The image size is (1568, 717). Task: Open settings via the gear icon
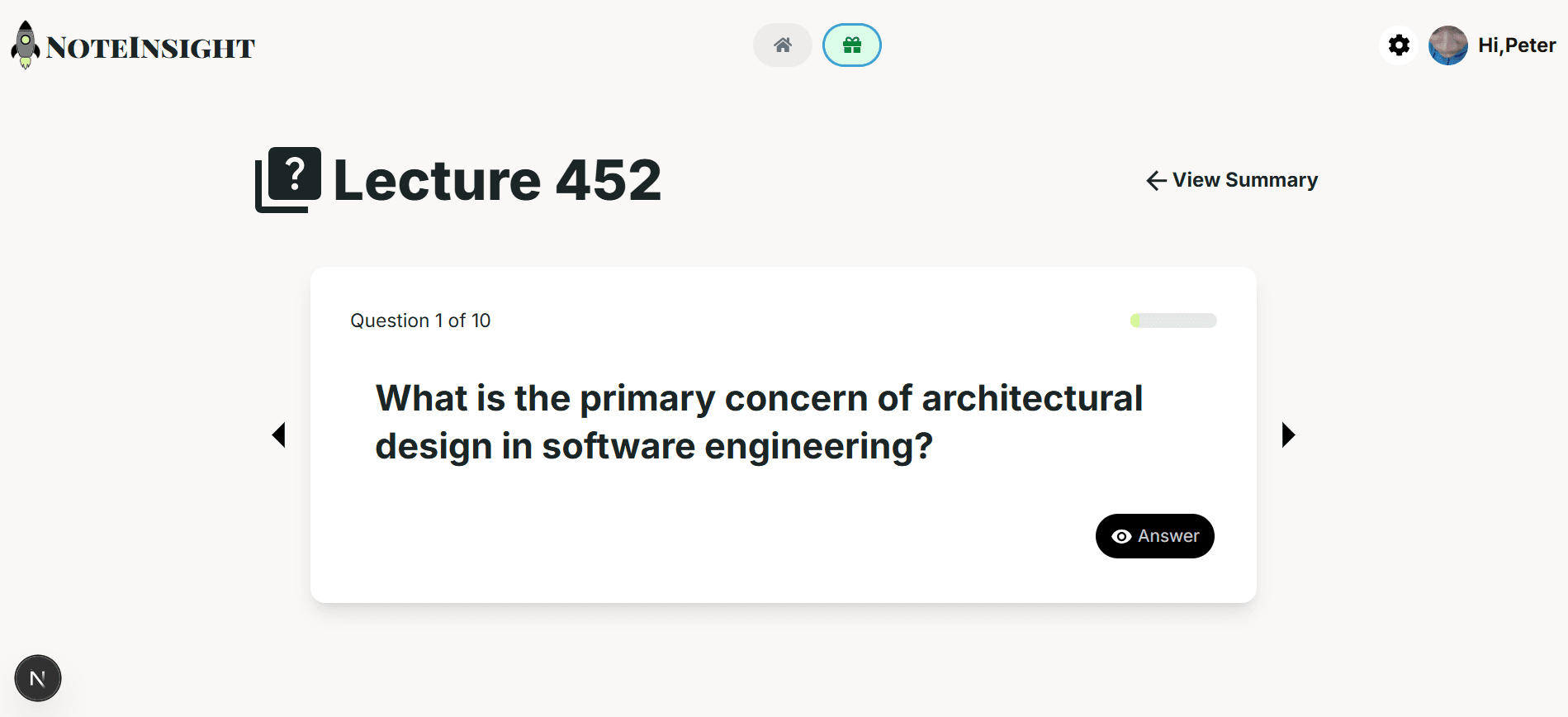(1399, 45)
